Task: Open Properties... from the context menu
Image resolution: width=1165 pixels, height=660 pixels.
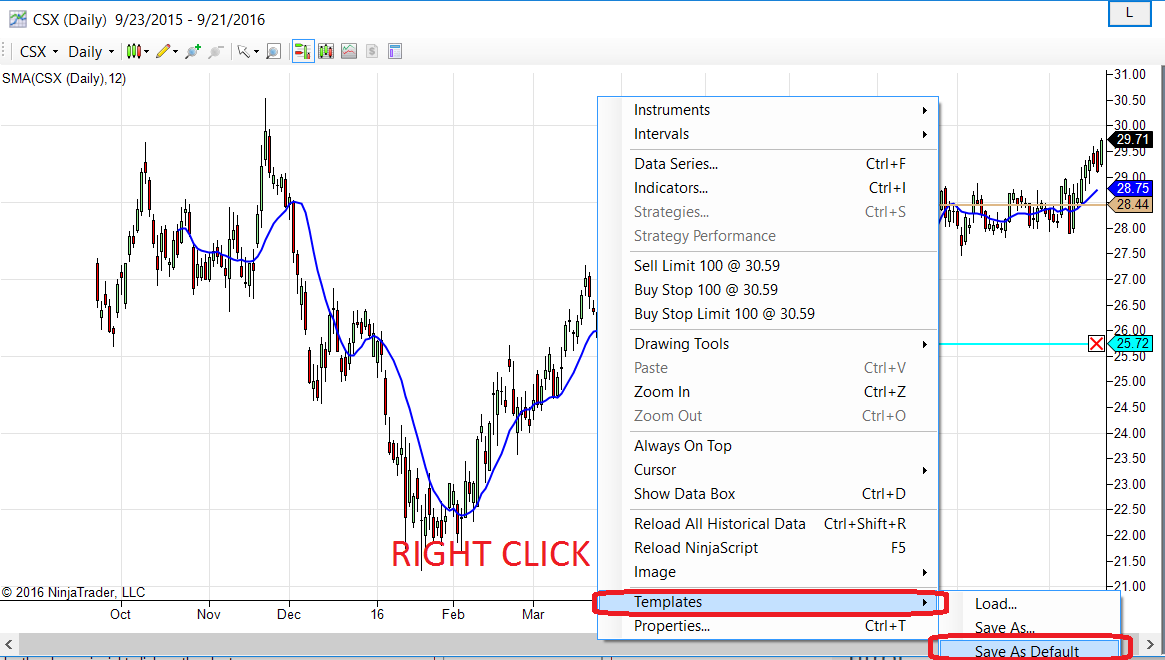Action: 768,626
